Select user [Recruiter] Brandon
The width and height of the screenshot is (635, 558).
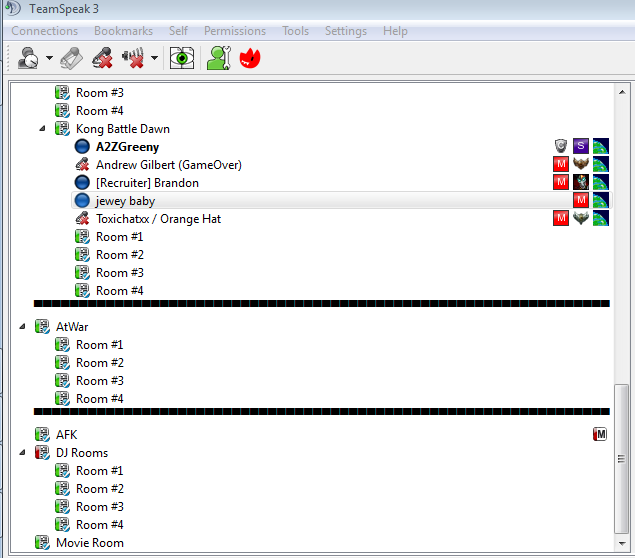[x=147, y=183]
